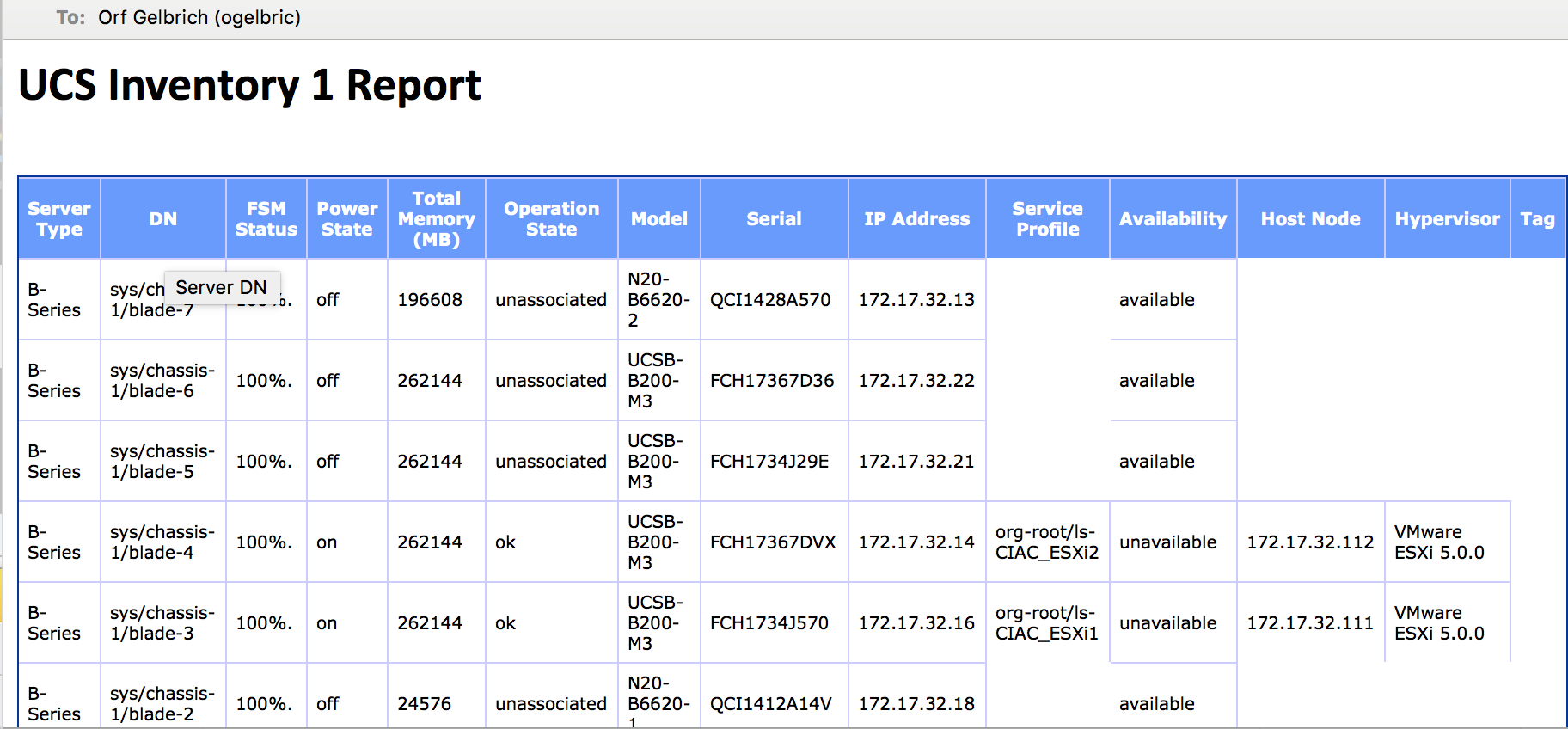Screen dimensions: 1568x729
Task: Click power state on in blade-3 row
Action: pos(327,622)
